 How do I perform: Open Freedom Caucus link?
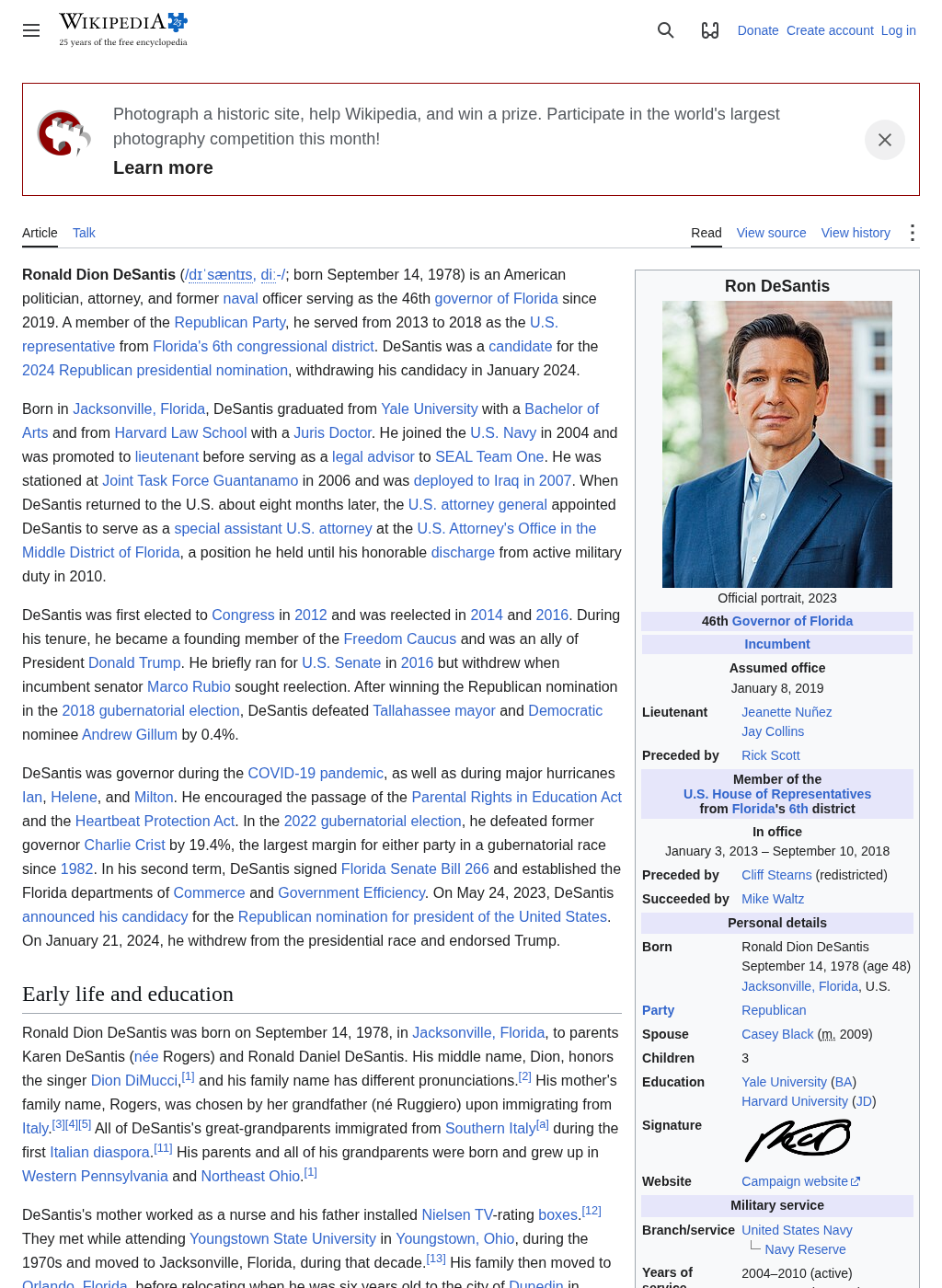tap(400, 638)
